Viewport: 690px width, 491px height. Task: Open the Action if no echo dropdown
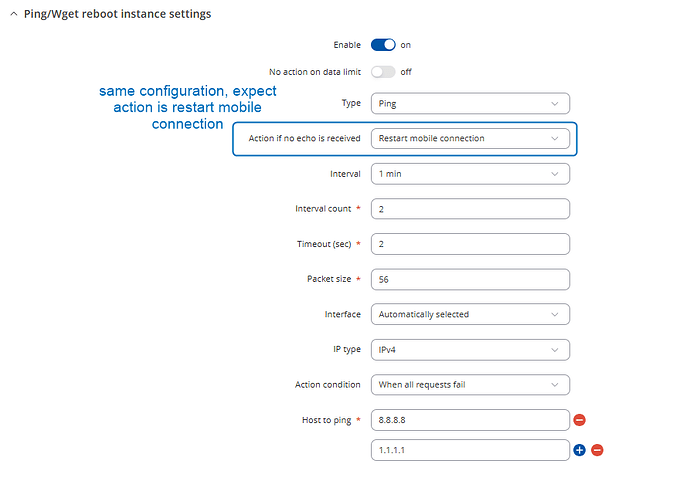pyautogui.click(x=469, y=139)
